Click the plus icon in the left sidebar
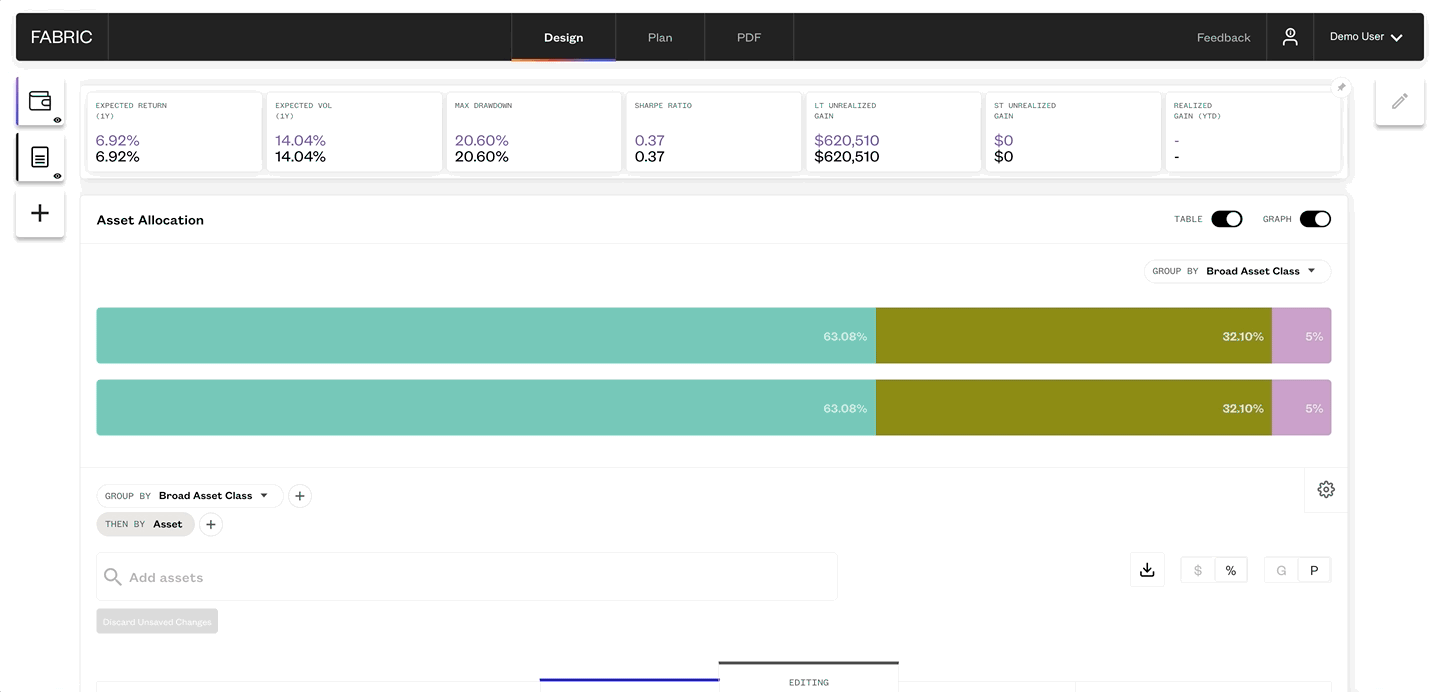The image size is (1440, 692). pos(40,213)
